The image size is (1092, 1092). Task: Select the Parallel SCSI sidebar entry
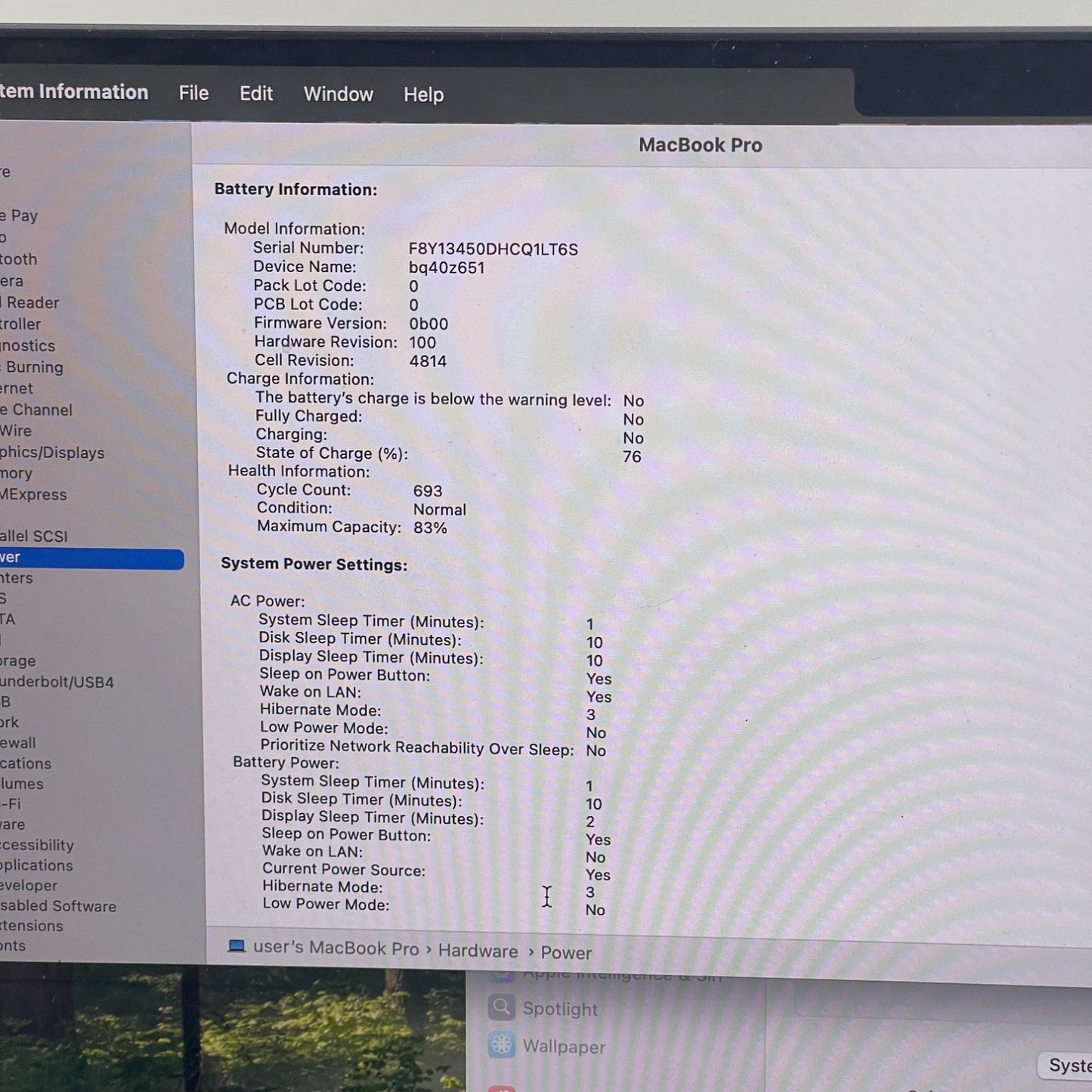tap(34, 536)
